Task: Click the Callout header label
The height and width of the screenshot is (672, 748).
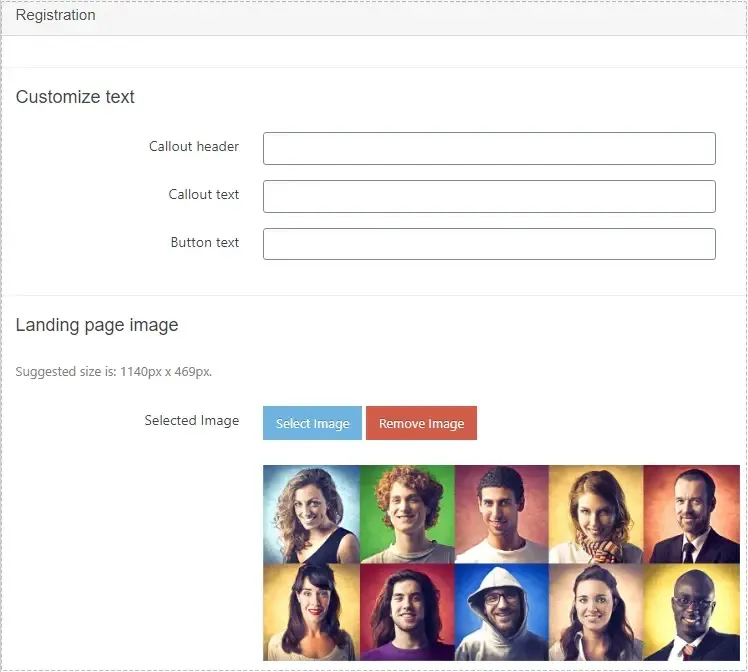Action: pyautogui.click(x=194, y=146)
